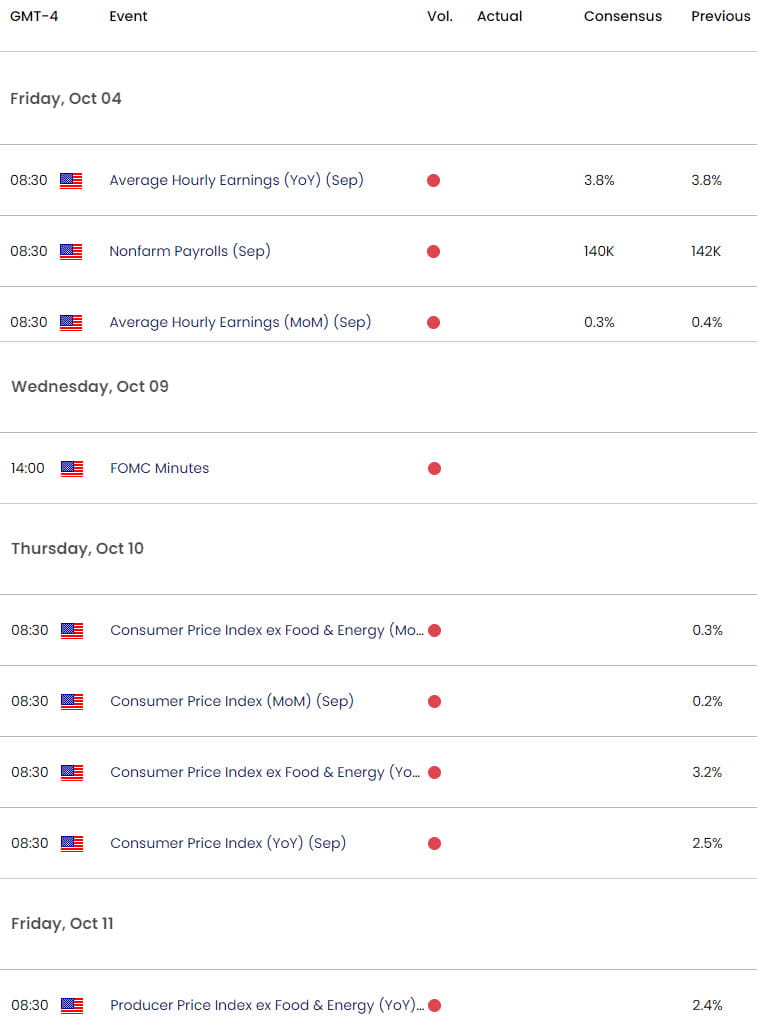Click the US flag beside Nonfarm Payrolls
This screenshot has height=1035, width=757.
tap(71, 252)
